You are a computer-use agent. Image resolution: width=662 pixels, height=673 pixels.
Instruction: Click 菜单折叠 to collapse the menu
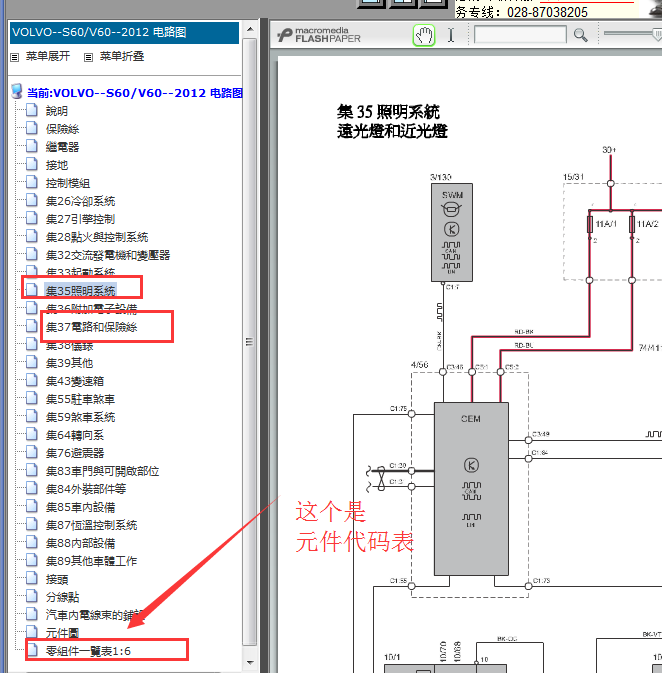point(122,56)
